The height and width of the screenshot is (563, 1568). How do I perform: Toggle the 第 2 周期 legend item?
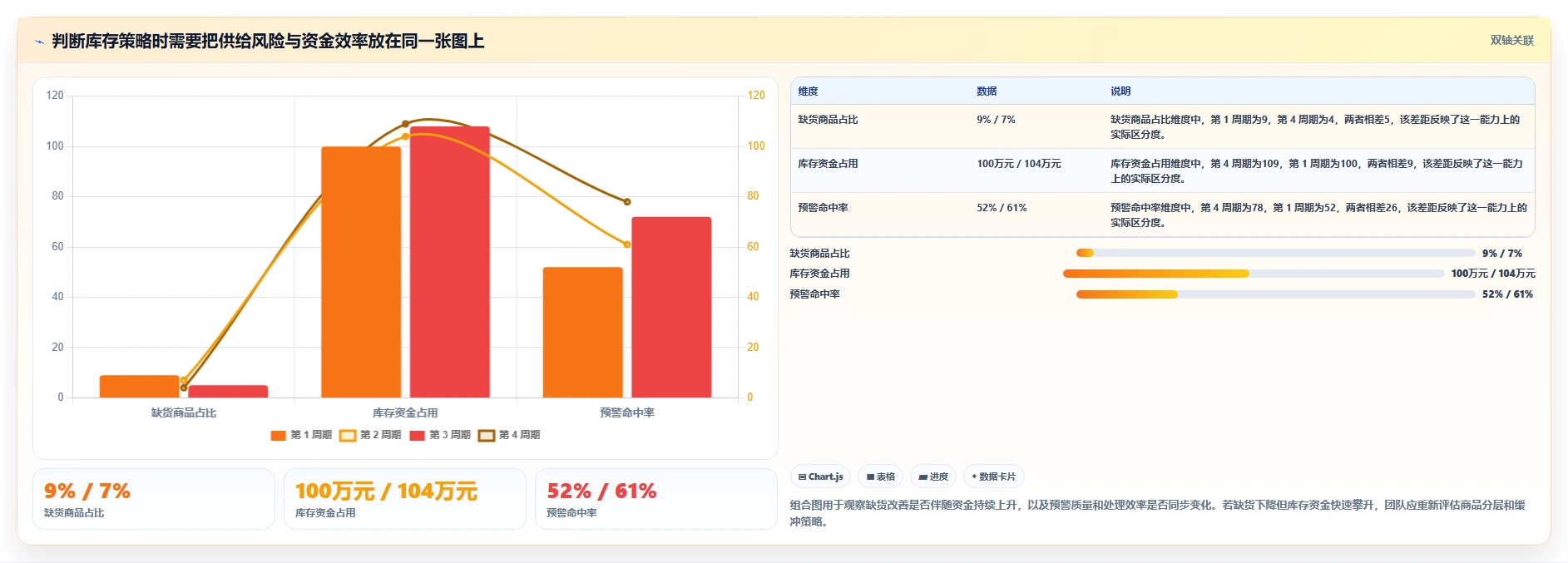[370, 435]
